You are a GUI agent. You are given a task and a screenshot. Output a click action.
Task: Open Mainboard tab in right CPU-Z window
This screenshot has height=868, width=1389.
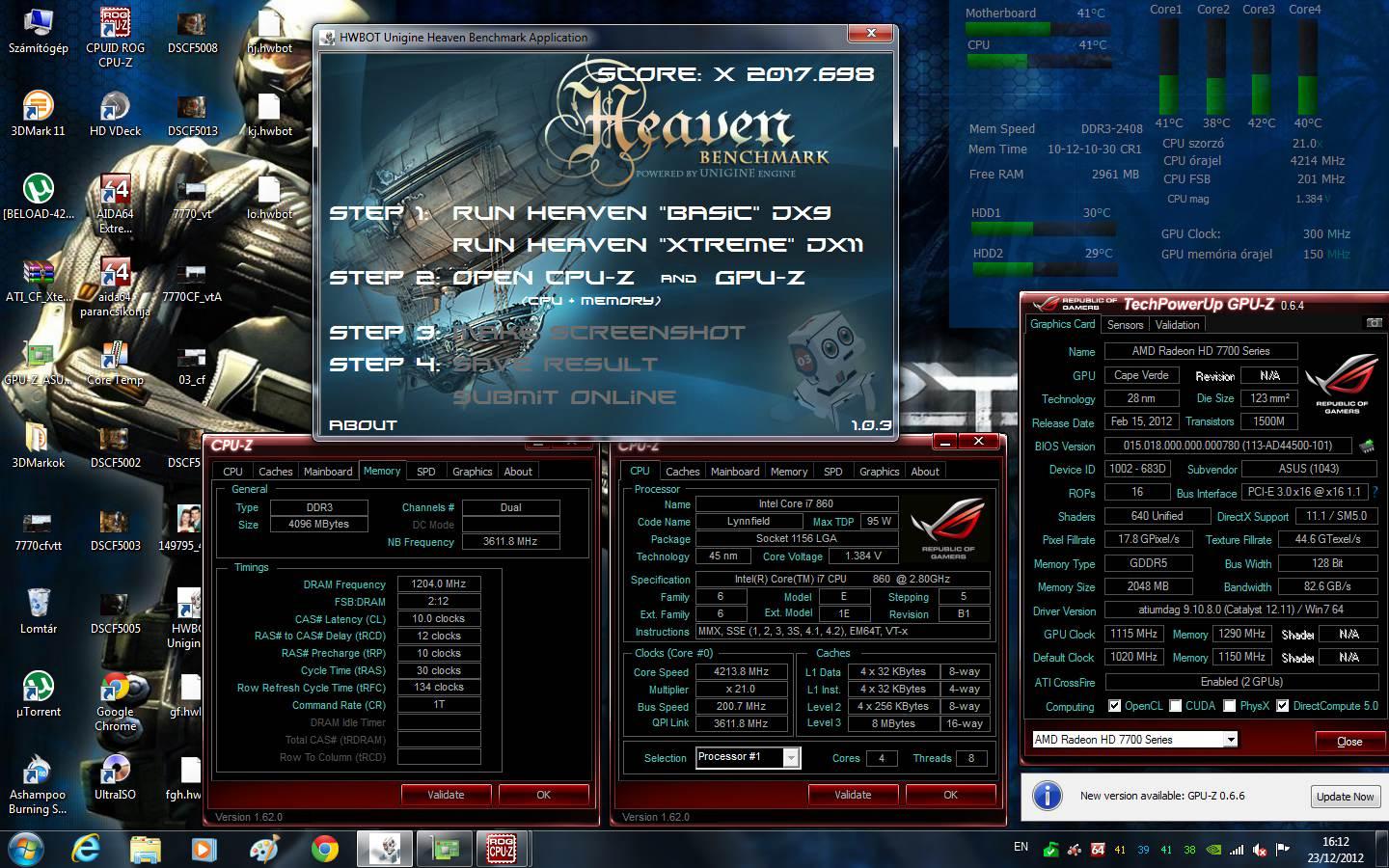coord(735,472)
